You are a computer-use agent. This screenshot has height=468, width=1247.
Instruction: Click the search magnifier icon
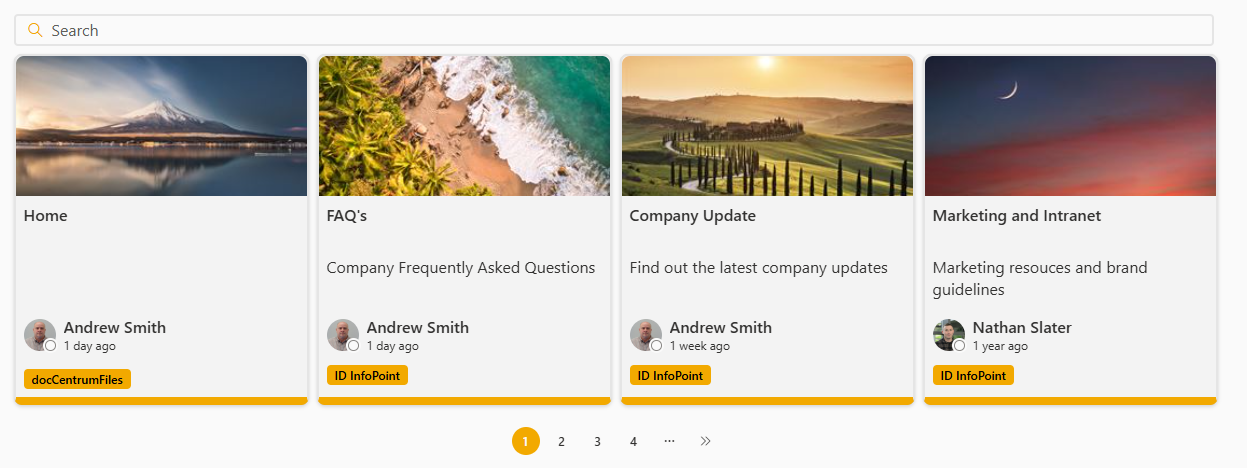coord(35,30)
